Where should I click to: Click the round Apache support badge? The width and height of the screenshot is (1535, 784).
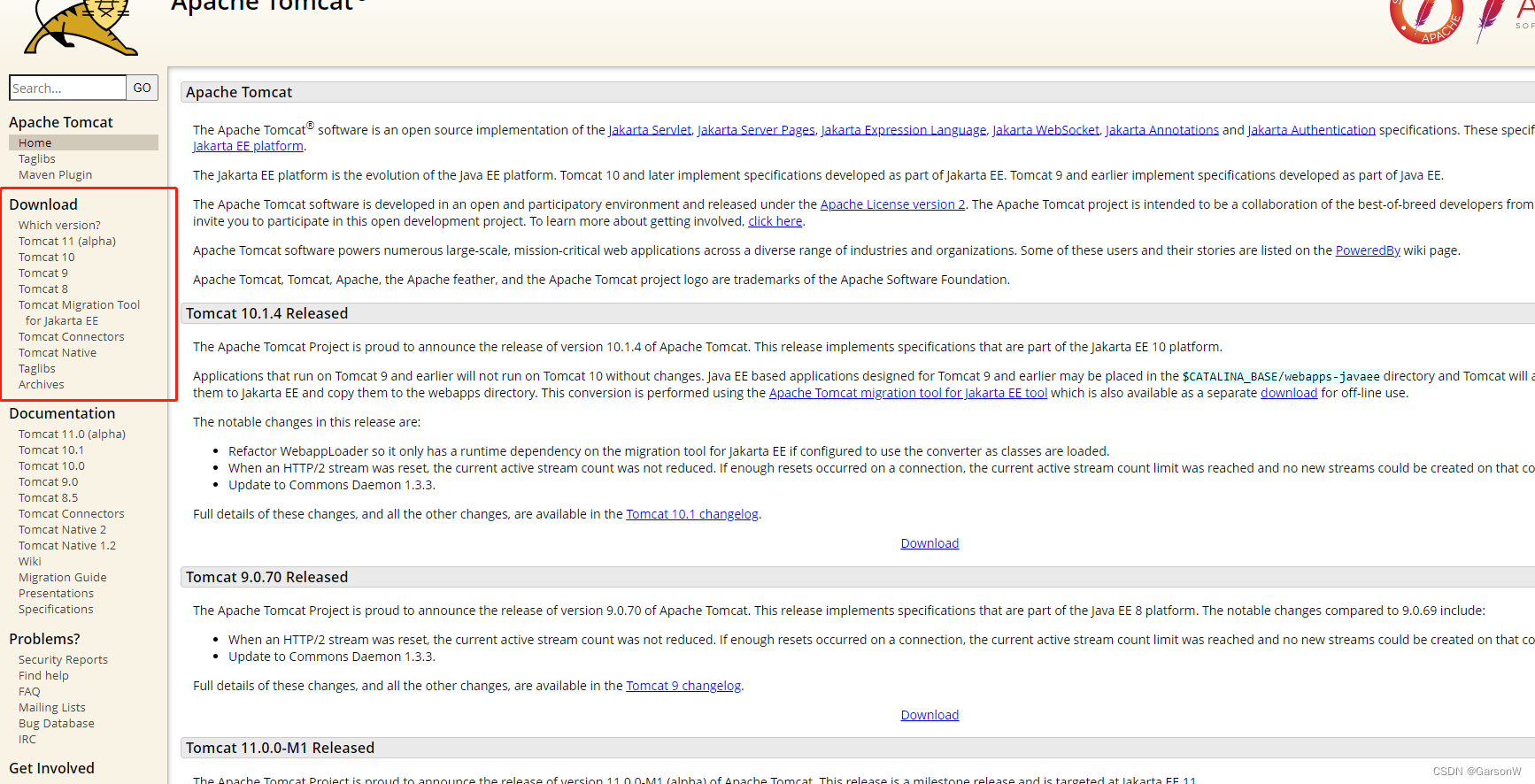click(x=1426, y=21)
